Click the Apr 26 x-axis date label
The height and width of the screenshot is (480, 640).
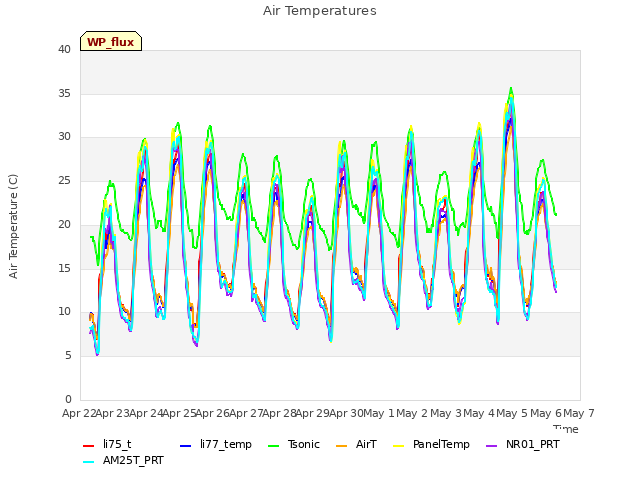(x=213, y=413)
